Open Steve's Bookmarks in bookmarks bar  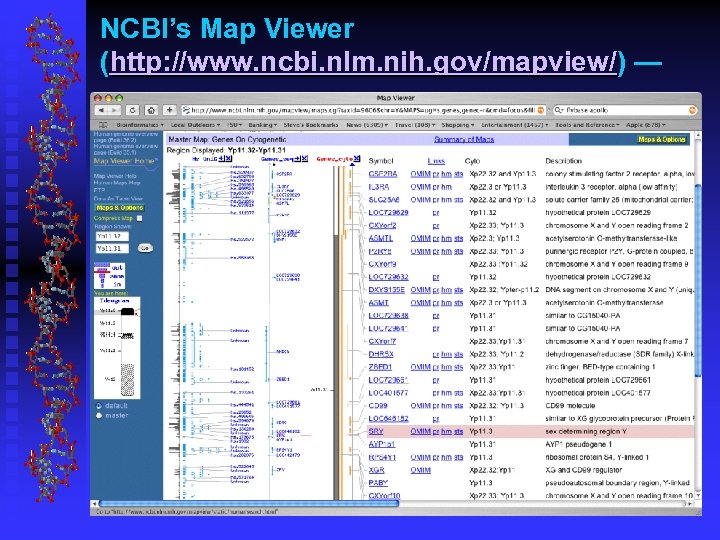tap(311, 125)
